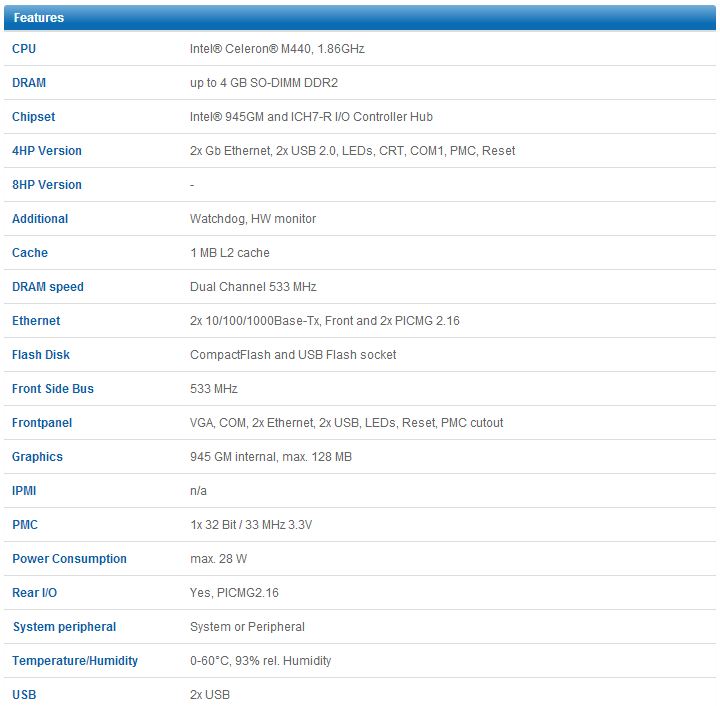Click 'Watchdog, HW monitor' value
The width and height of the screenshot is (720, 706).
pyautogui.click(x=253, y=219)
